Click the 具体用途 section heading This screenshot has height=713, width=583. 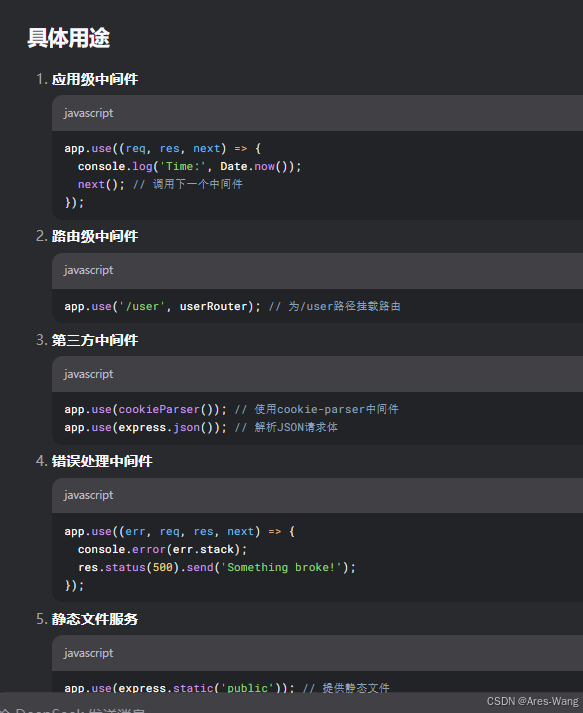[x=68, y=38]
